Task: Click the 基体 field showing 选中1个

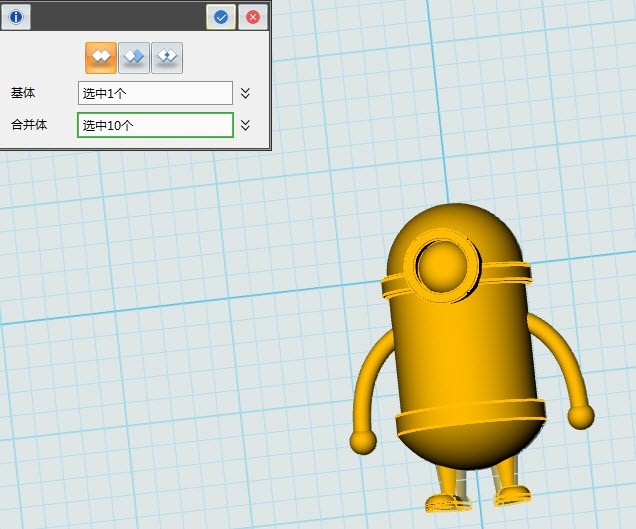Action: pyautogui.click(x=155, y=93)
